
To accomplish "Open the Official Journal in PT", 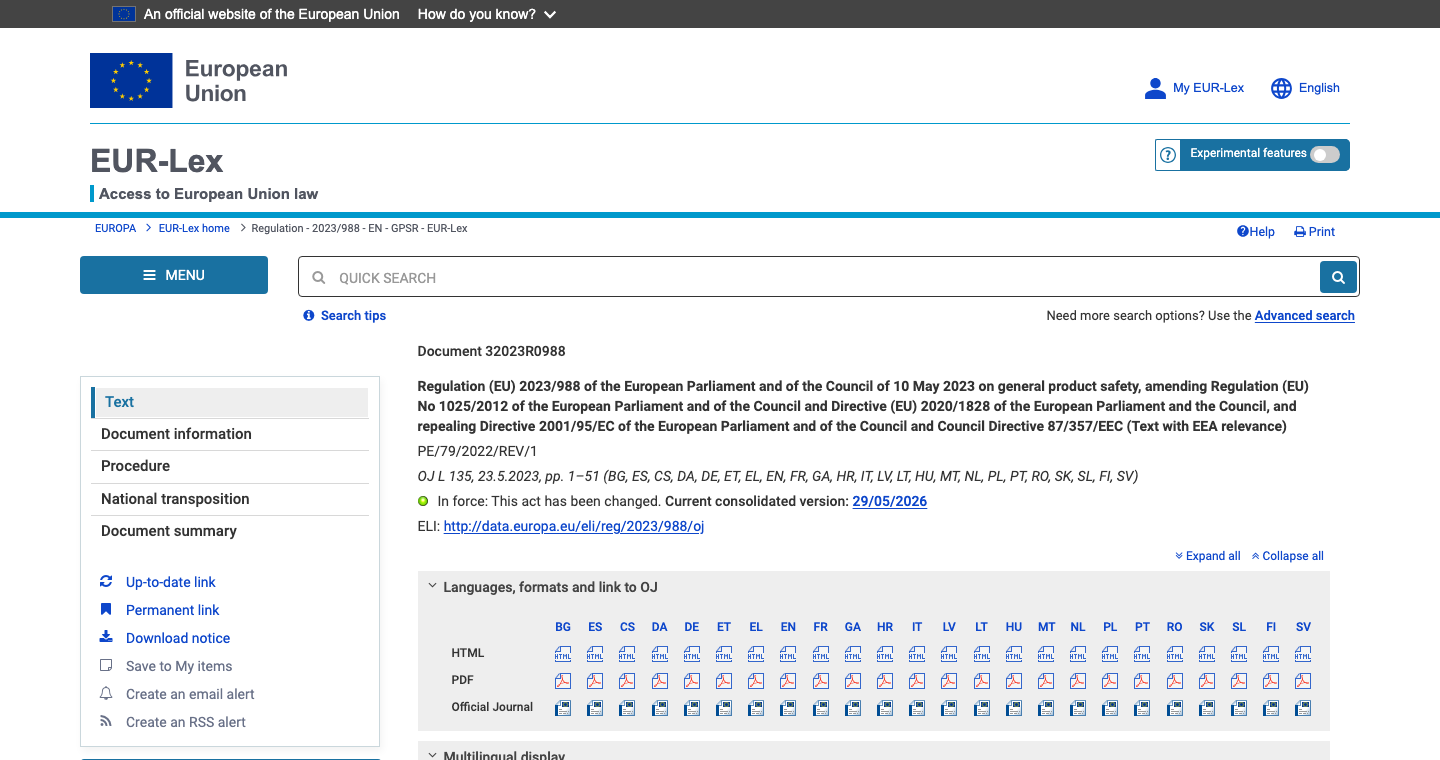I will coord(1142,708).
